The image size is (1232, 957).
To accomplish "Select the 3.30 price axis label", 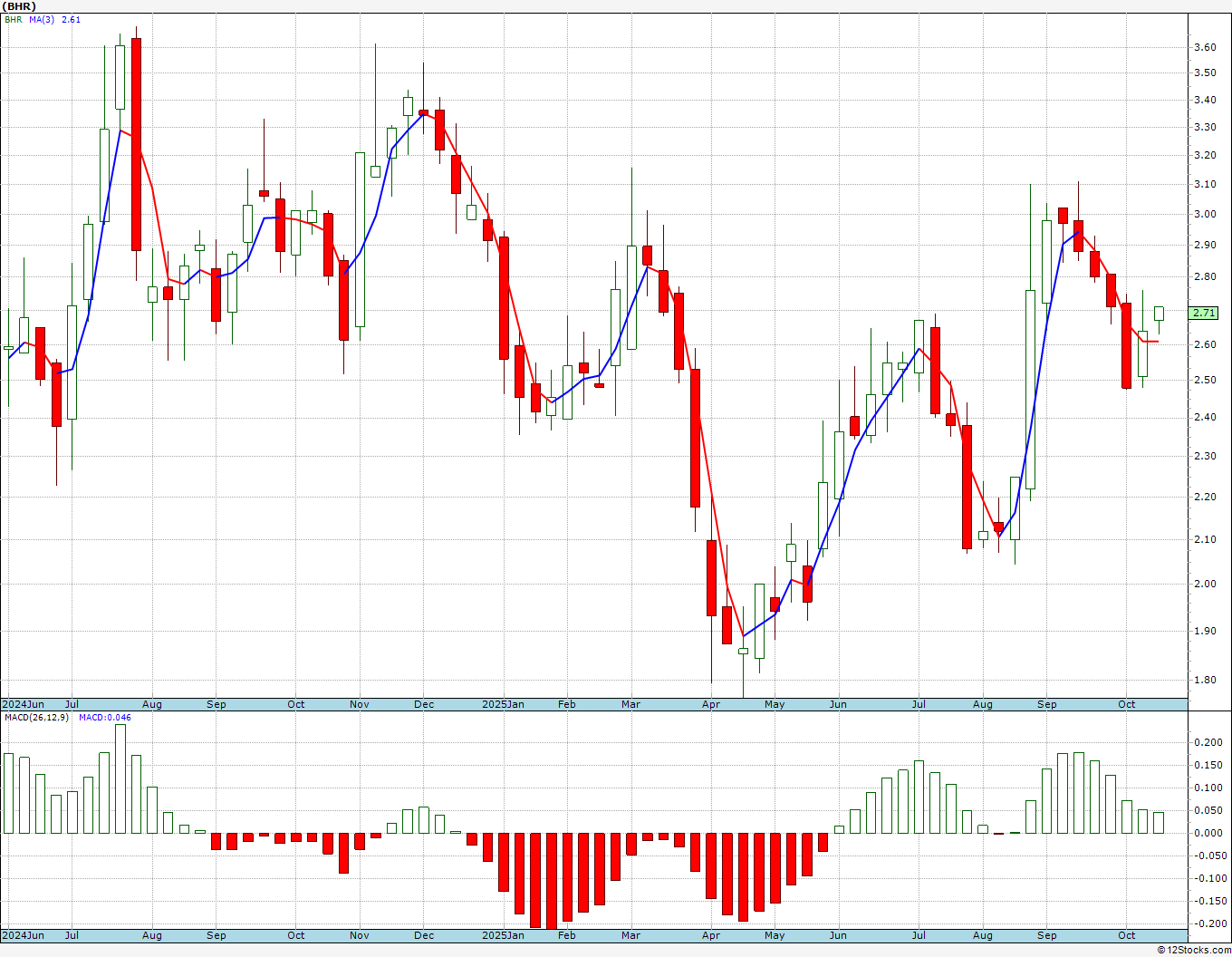I will 1205,127.
